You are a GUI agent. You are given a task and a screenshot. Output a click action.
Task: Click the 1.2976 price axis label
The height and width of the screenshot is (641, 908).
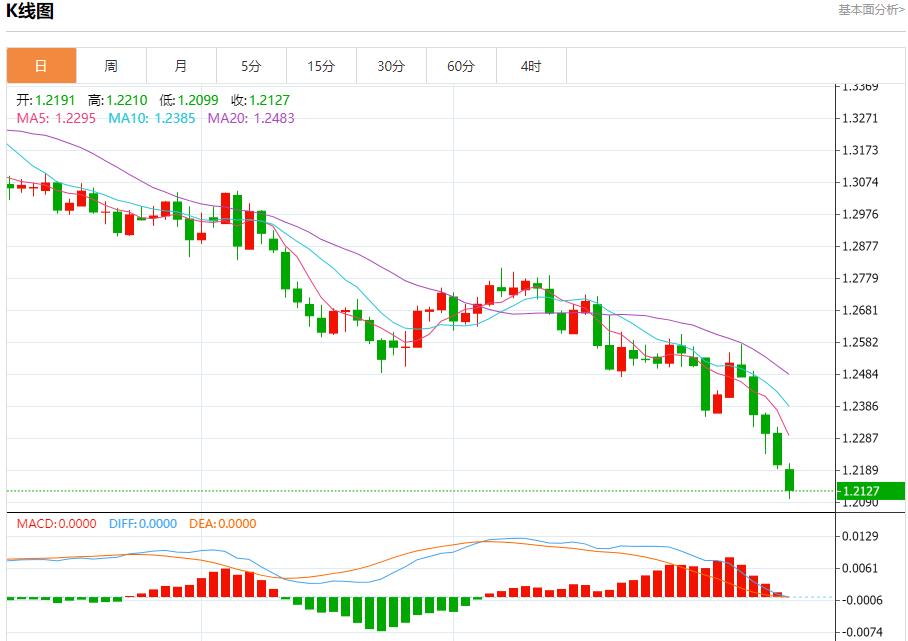tap(860, 214)
